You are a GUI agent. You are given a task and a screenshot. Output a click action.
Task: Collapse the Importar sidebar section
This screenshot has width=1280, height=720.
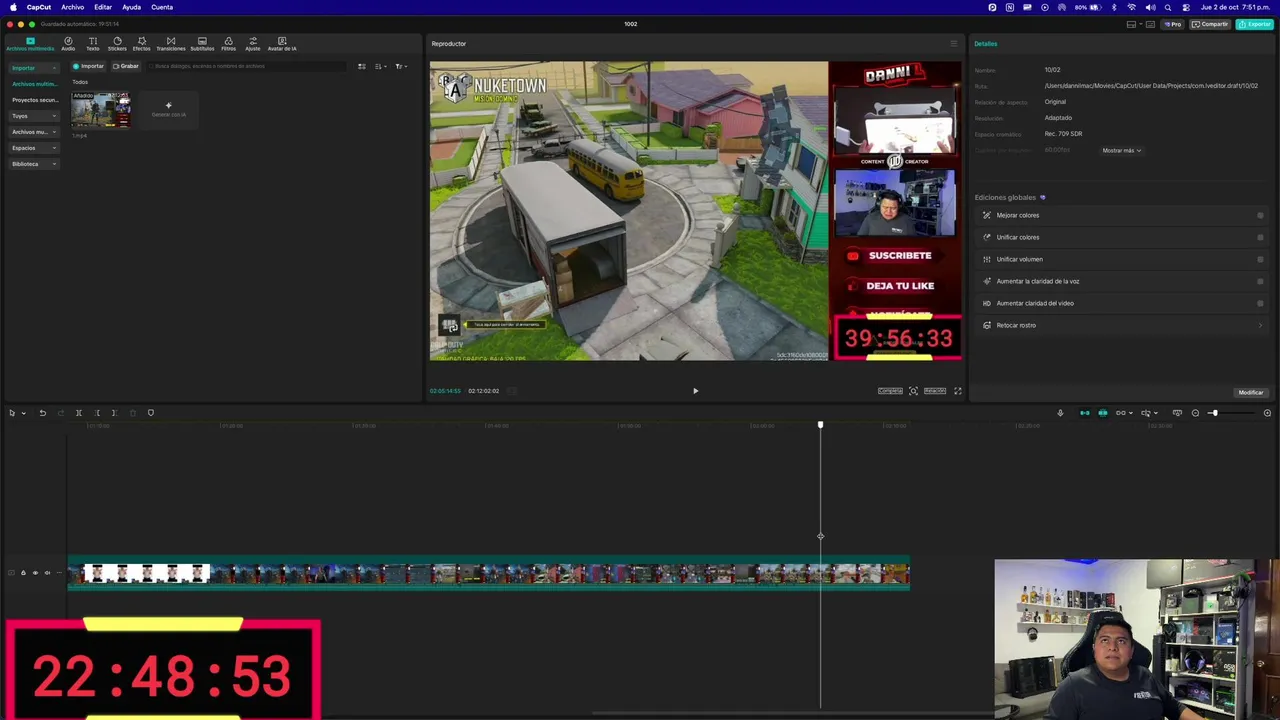click(x=54, y=68)
